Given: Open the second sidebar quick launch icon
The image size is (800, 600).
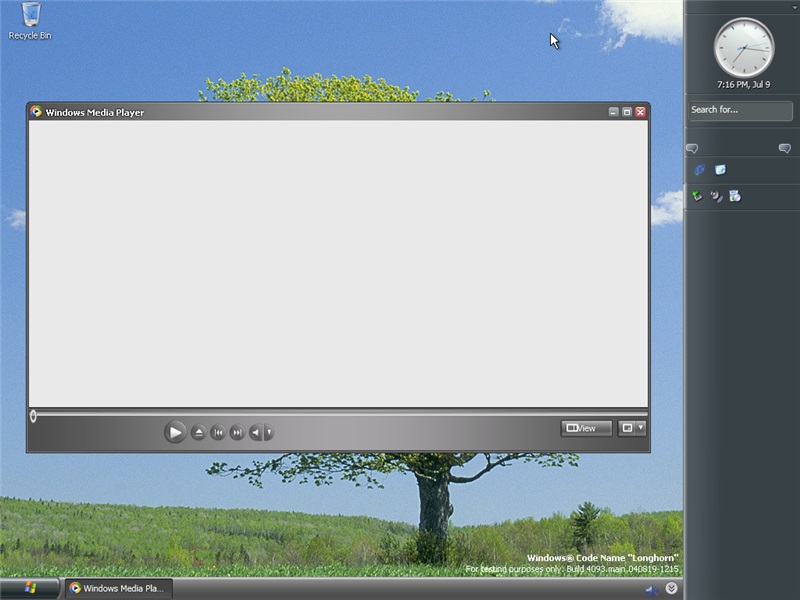Looking at the screenshot, I should 720,170.
